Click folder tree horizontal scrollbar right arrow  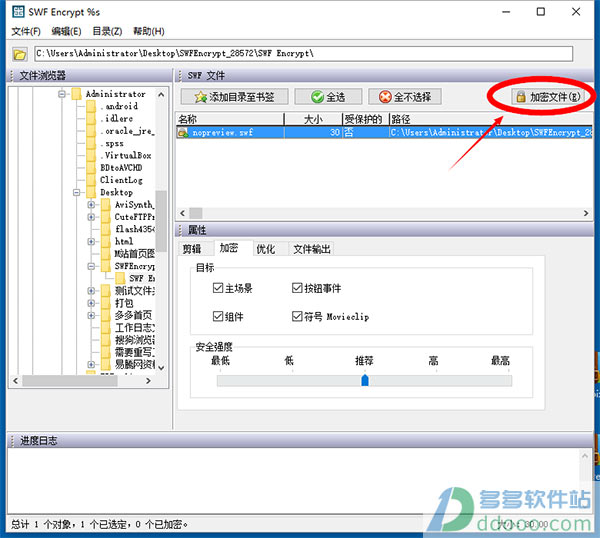(x=148, y=381)
